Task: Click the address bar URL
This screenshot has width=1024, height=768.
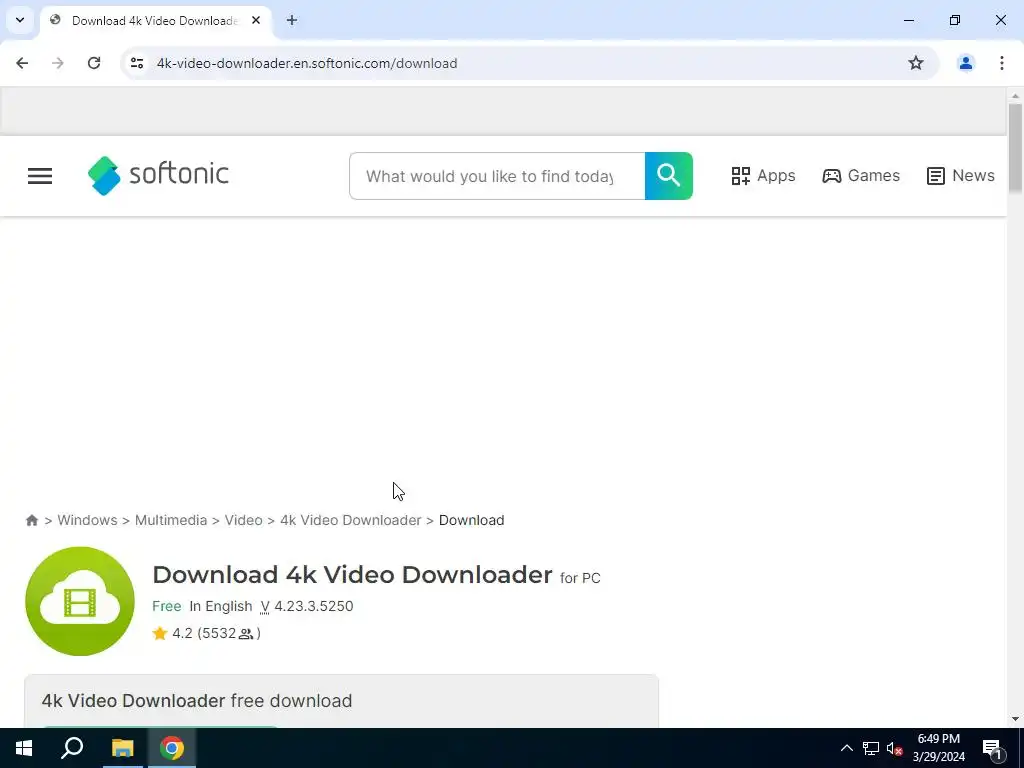Action: coord(307,63)
